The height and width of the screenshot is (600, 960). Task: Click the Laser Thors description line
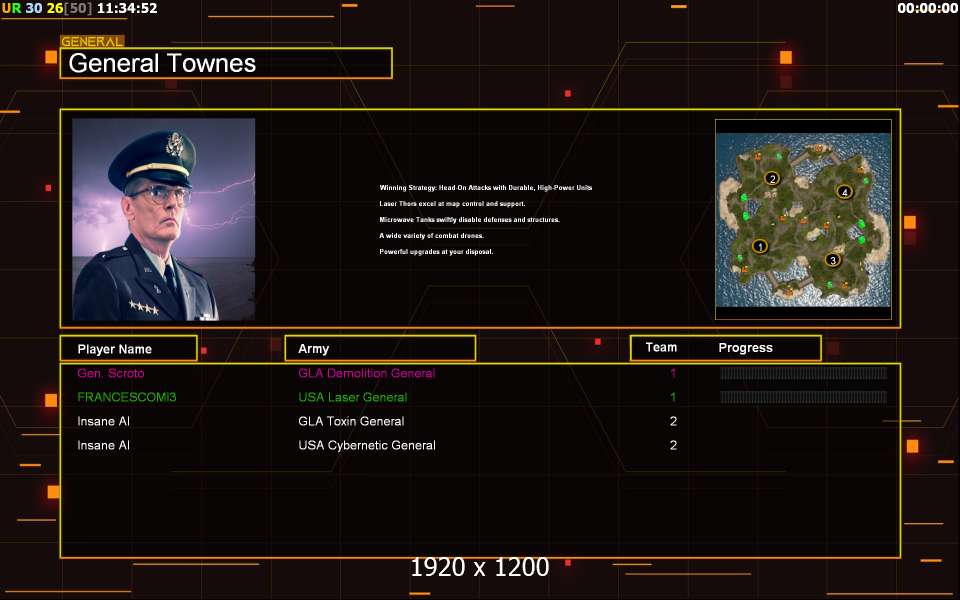[x=452, y=203]
